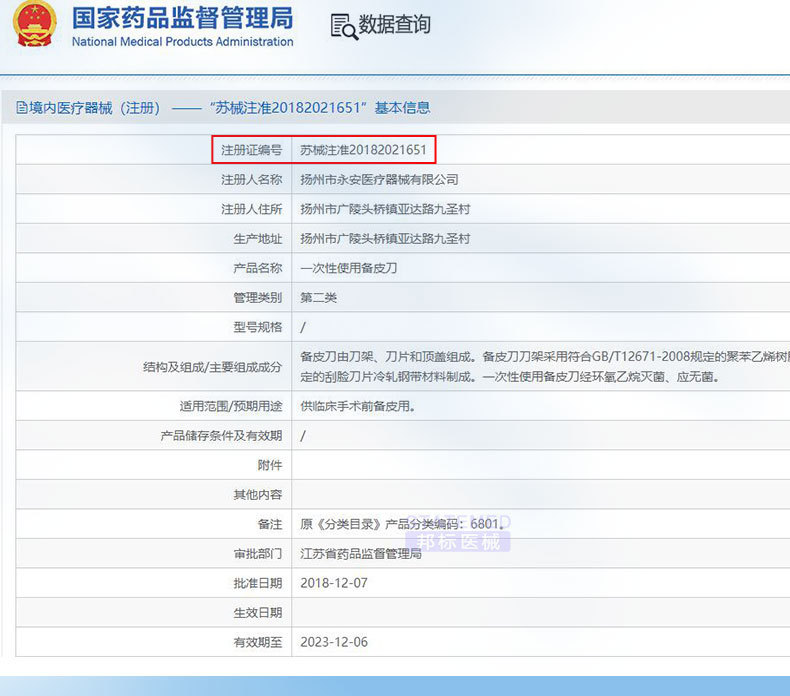
Task: Select 江苏省药品监督管理局 value
Action: [x=361, y=554]
